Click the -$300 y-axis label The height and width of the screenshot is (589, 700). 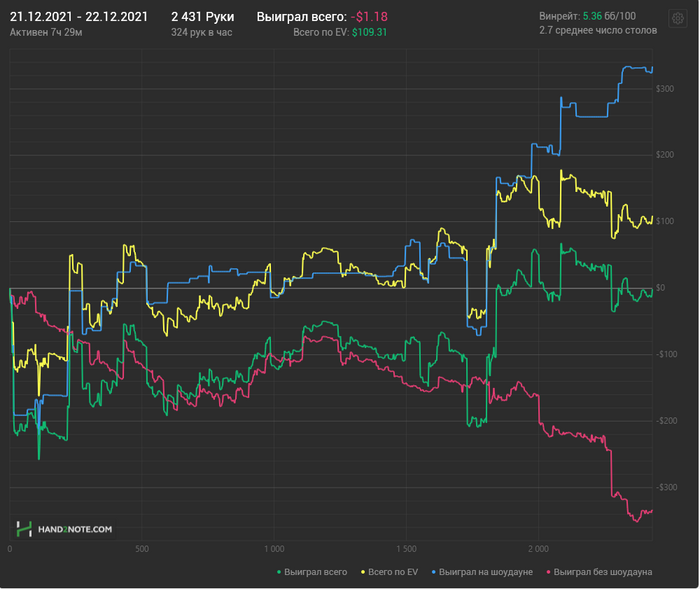(664, 487)
